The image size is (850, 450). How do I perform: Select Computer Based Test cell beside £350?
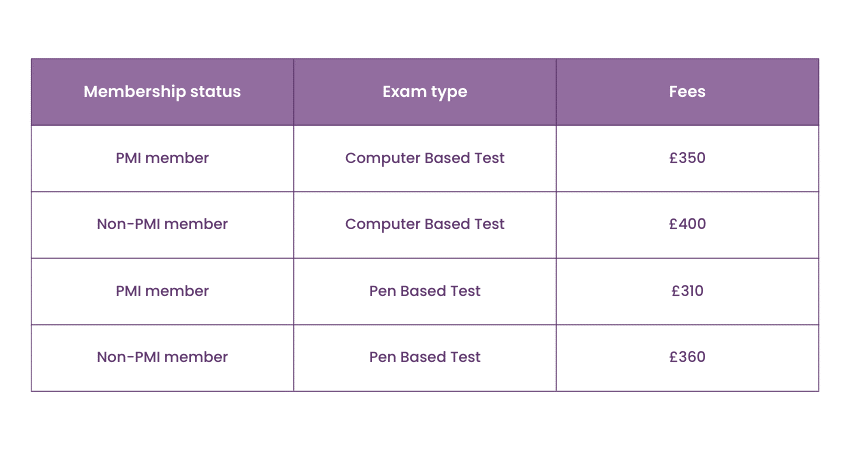(x=425, y=158)
